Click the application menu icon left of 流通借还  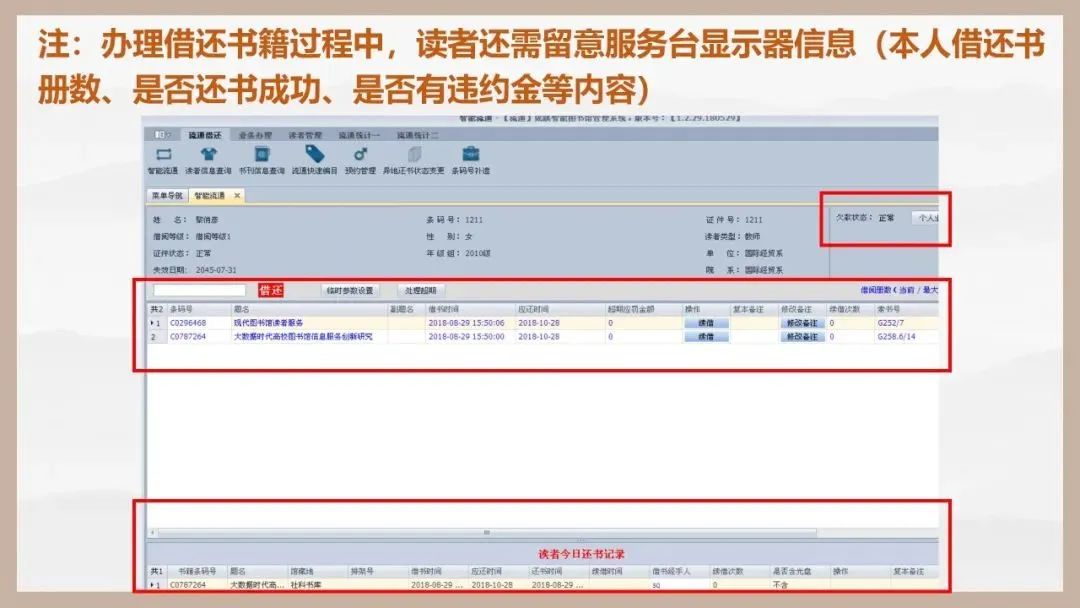162,134
